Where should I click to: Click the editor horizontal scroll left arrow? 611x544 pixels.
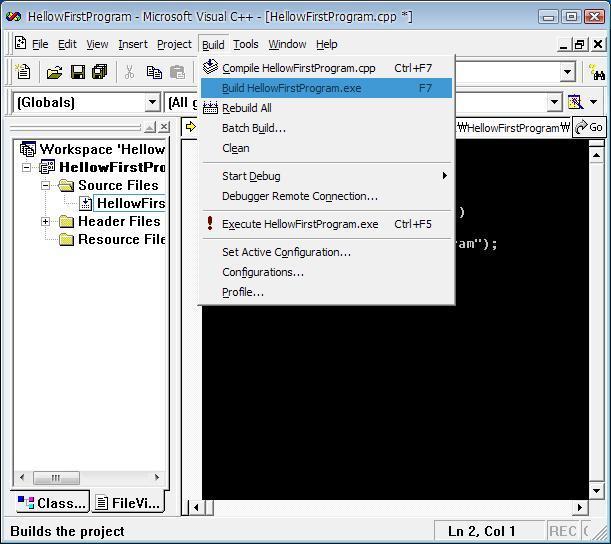coord(196,507)
